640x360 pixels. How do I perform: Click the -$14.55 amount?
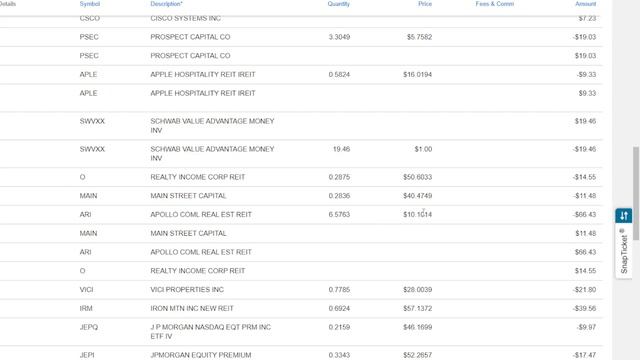pos(584,177)
